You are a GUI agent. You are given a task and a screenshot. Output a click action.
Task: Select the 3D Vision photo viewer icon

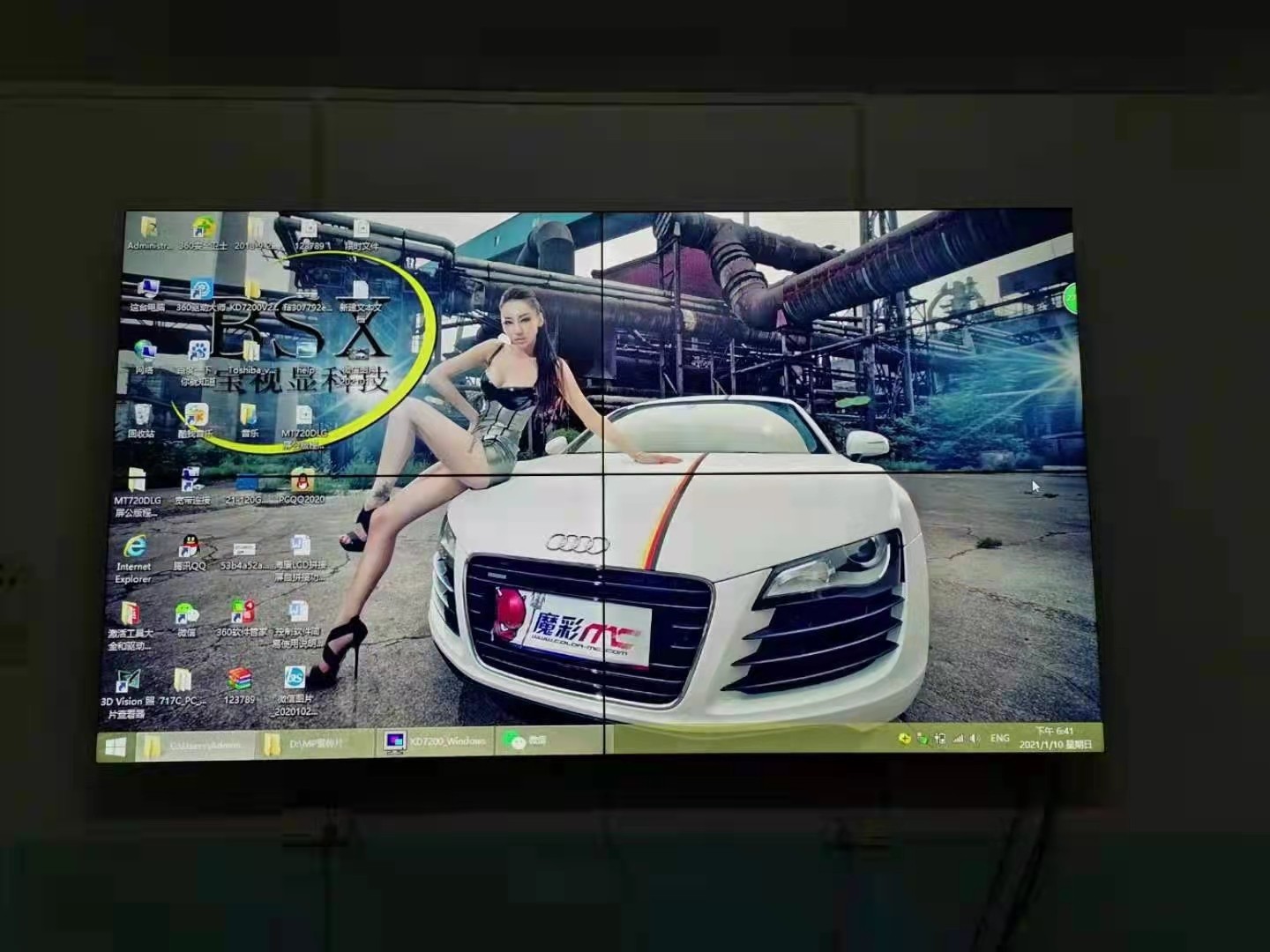point(128,682)
